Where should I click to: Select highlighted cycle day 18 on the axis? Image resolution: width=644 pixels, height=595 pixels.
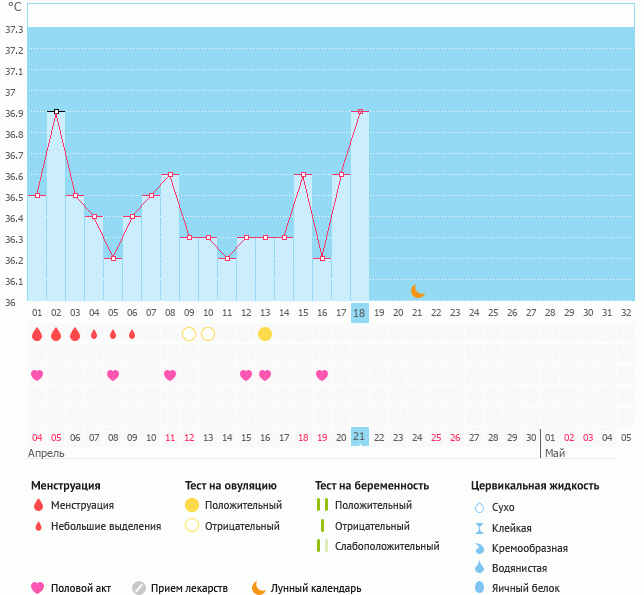coord(360,313)
